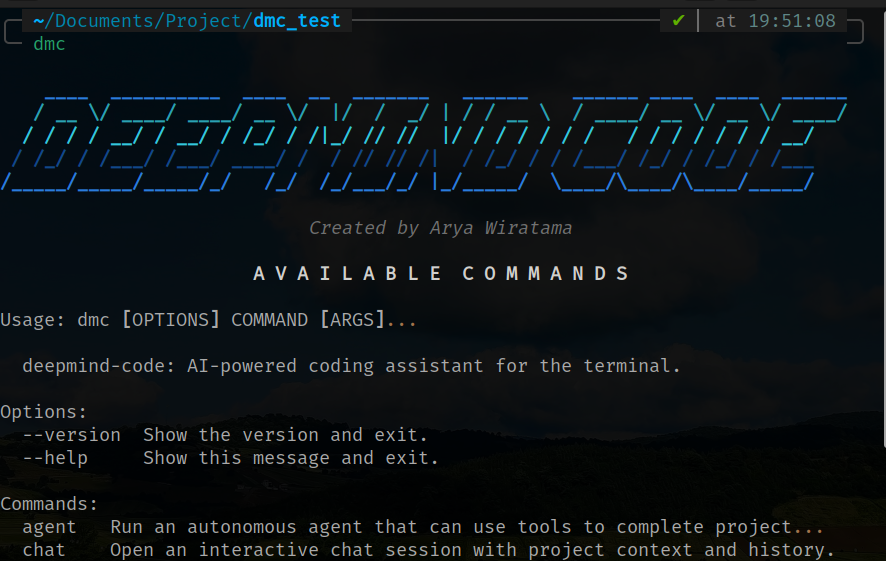
Task: Click the '--version' option
Action: (72, 435)
